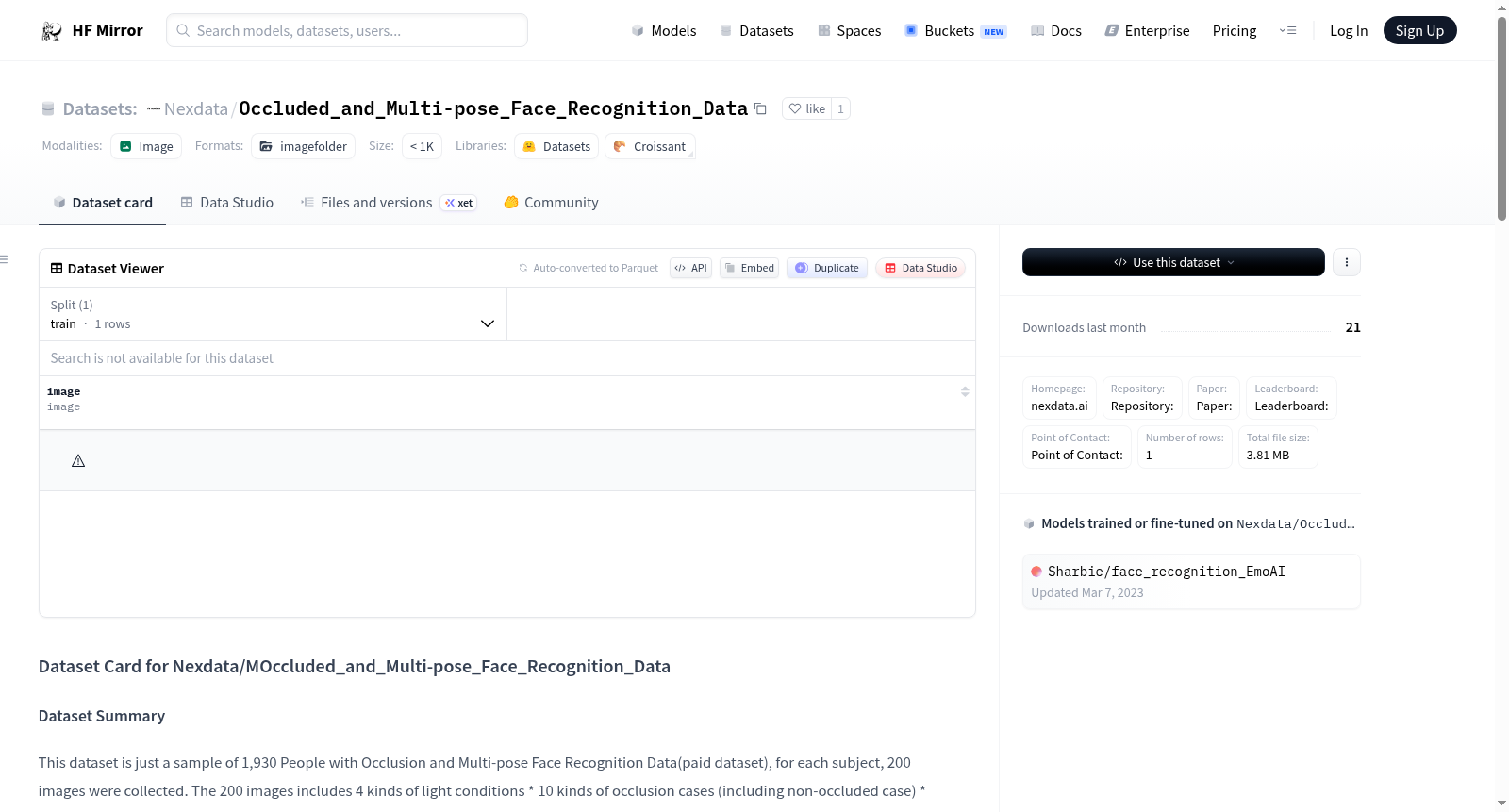Click the page vertical scrollbar thumb
The image size is (1509, 812).
(x=1501, y=119)
